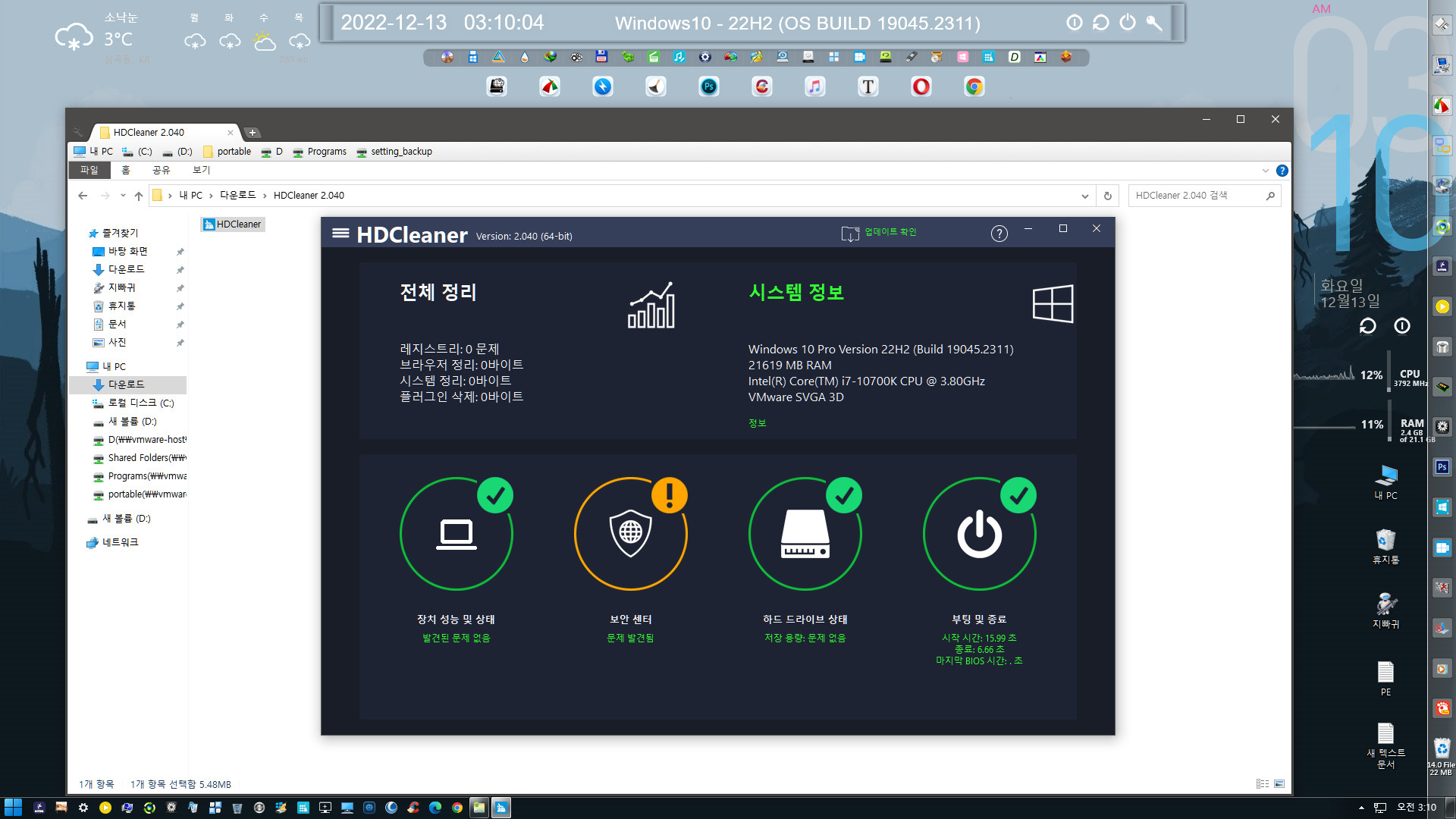Open settings gear on the taskbar
Image resolution: width=1456 pixels, height=819 pixels.
point(83,808)
